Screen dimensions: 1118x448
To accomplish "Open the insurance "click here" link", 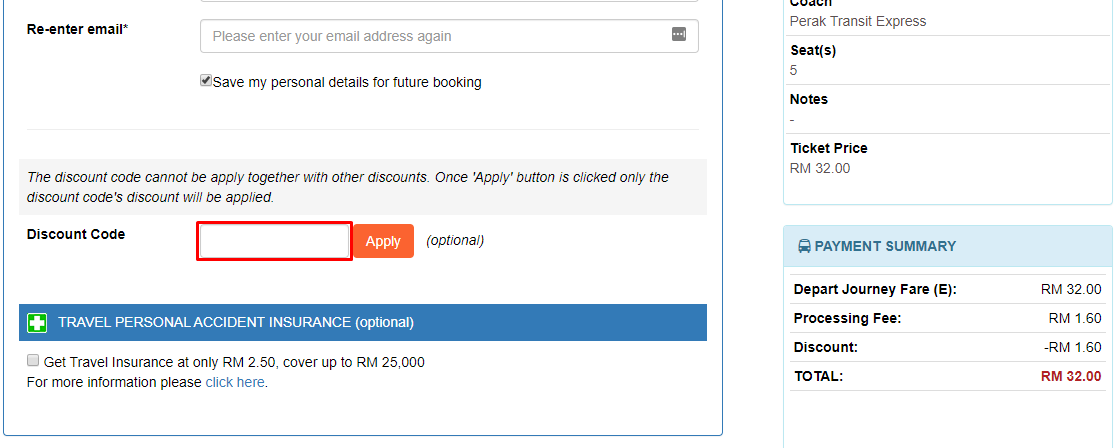I will point(235,382).
